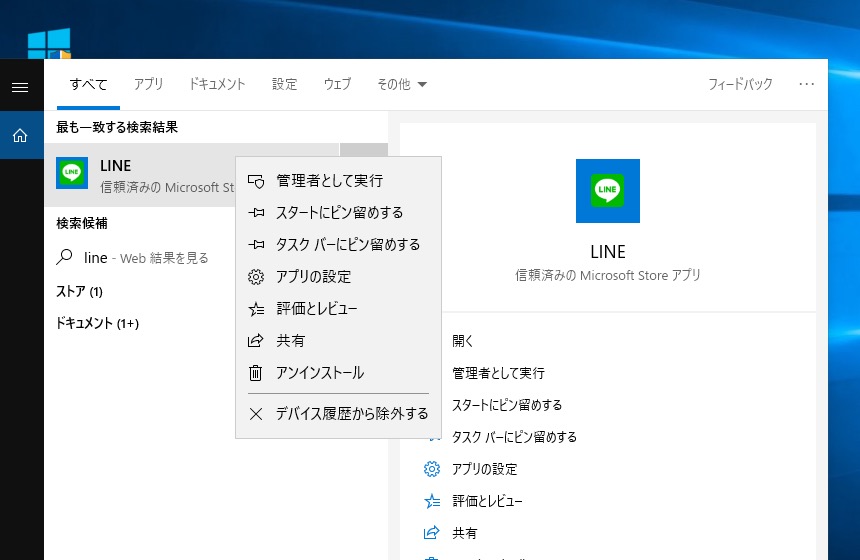Click the shield icon for 管理者として実行 in context menu
Viewport: 860px width, 560px height.
256,181
